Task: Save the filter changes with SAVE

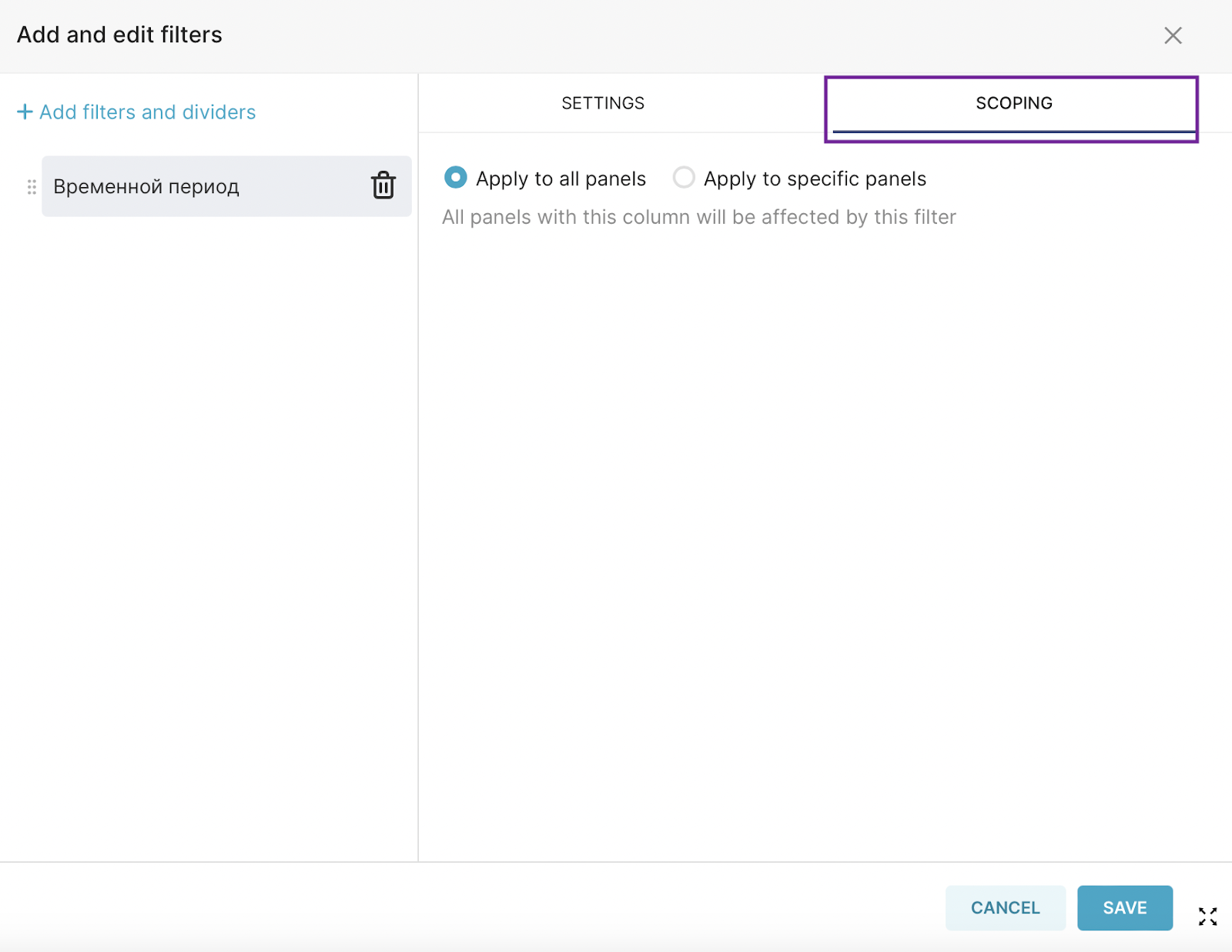Action: [x=1124, y=908]
